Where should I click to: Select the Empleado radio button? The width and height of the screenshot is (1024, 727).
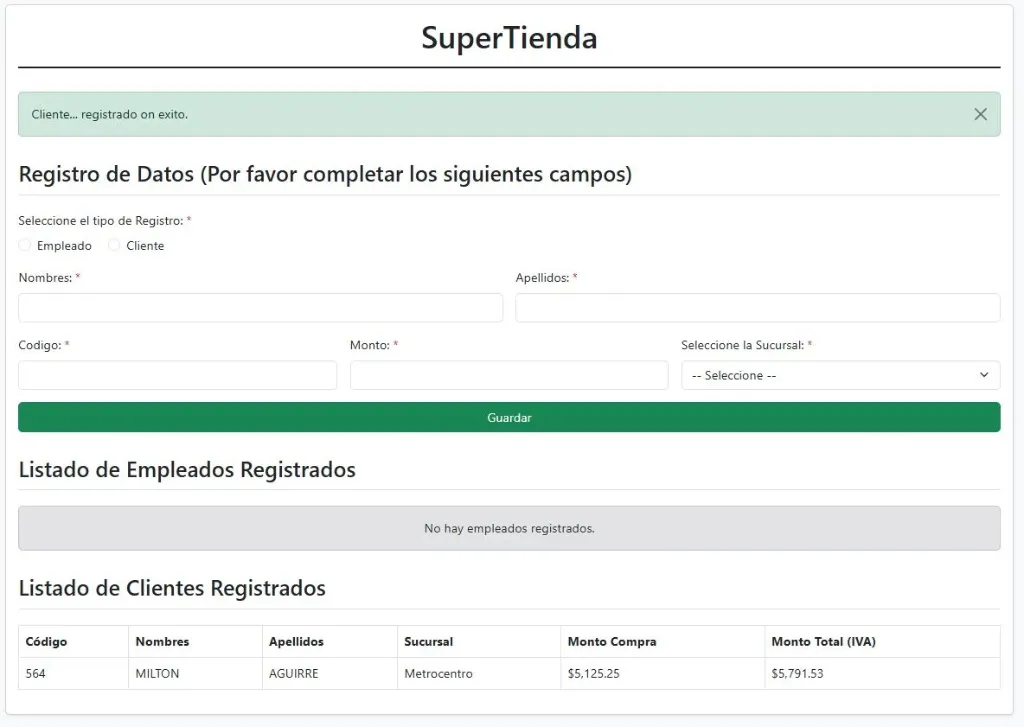pyautogui.click(x=25, y=246)
